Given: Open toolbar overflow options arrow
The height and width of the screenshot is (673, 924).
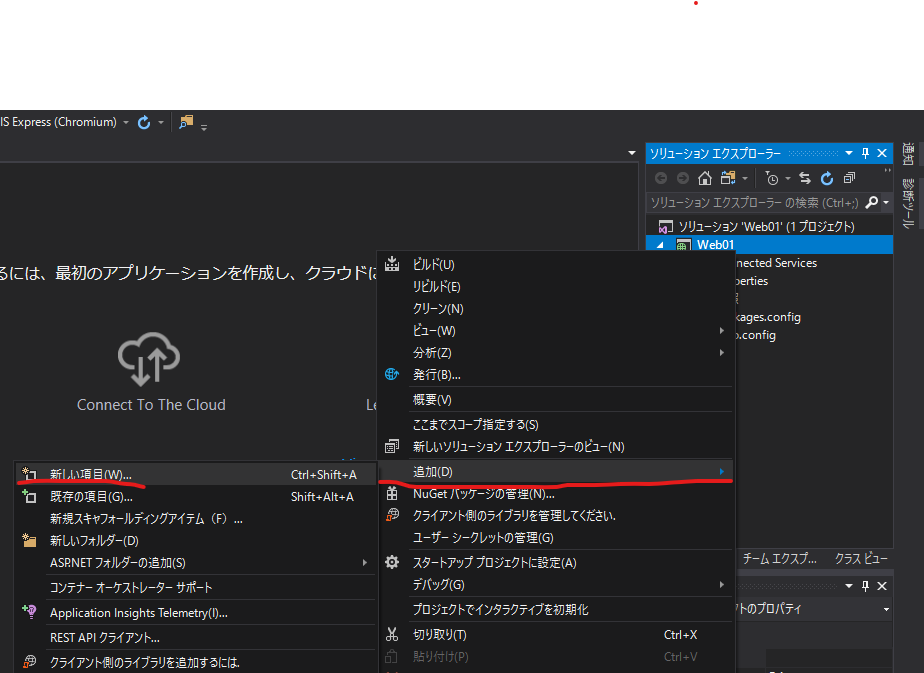Looking at the screenshot, I should [x=204, y=127].
